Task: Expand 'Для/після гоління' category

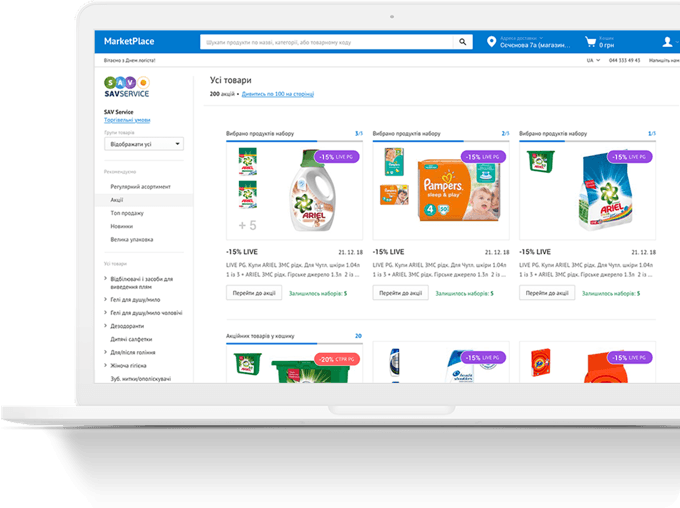Action: (x=105, y=352)
